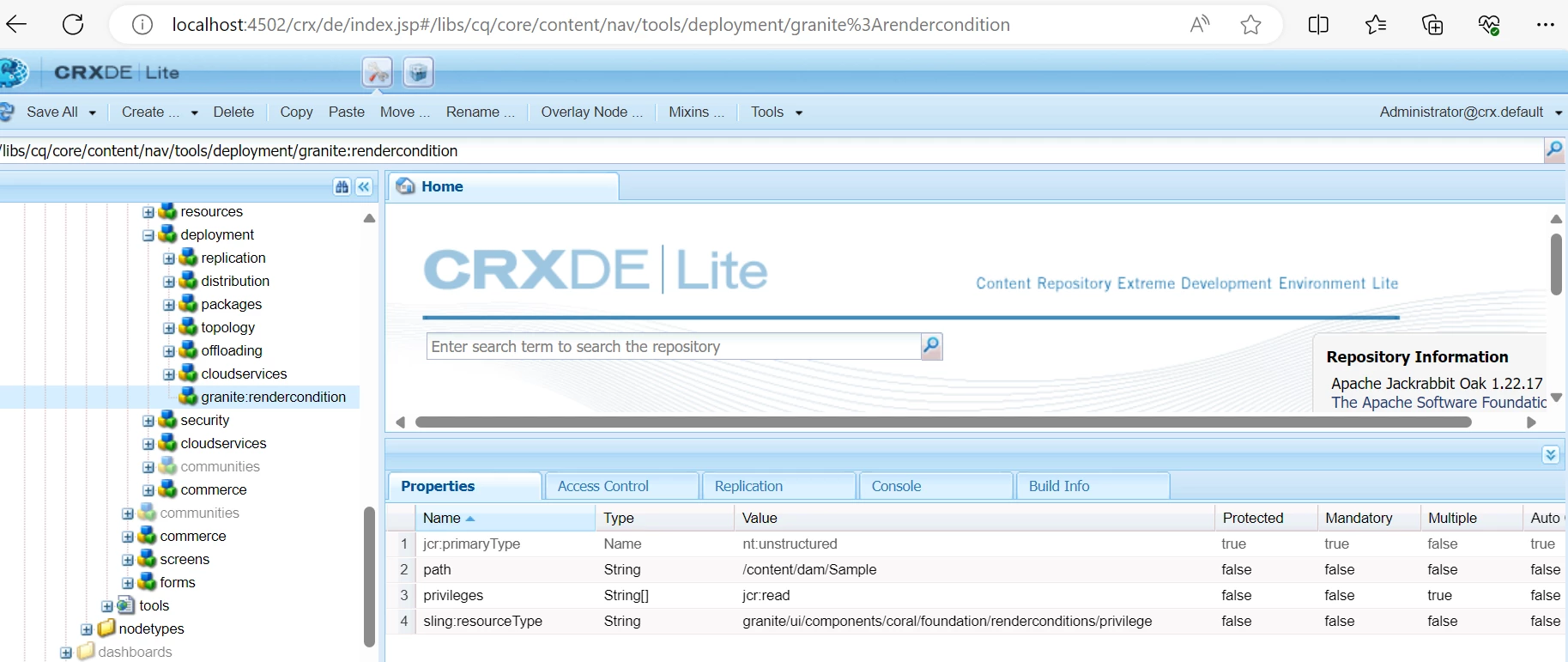This screenshot has height=662, width=1568.
Task: Open browser split screen
Action: (x=1318, y=25)
